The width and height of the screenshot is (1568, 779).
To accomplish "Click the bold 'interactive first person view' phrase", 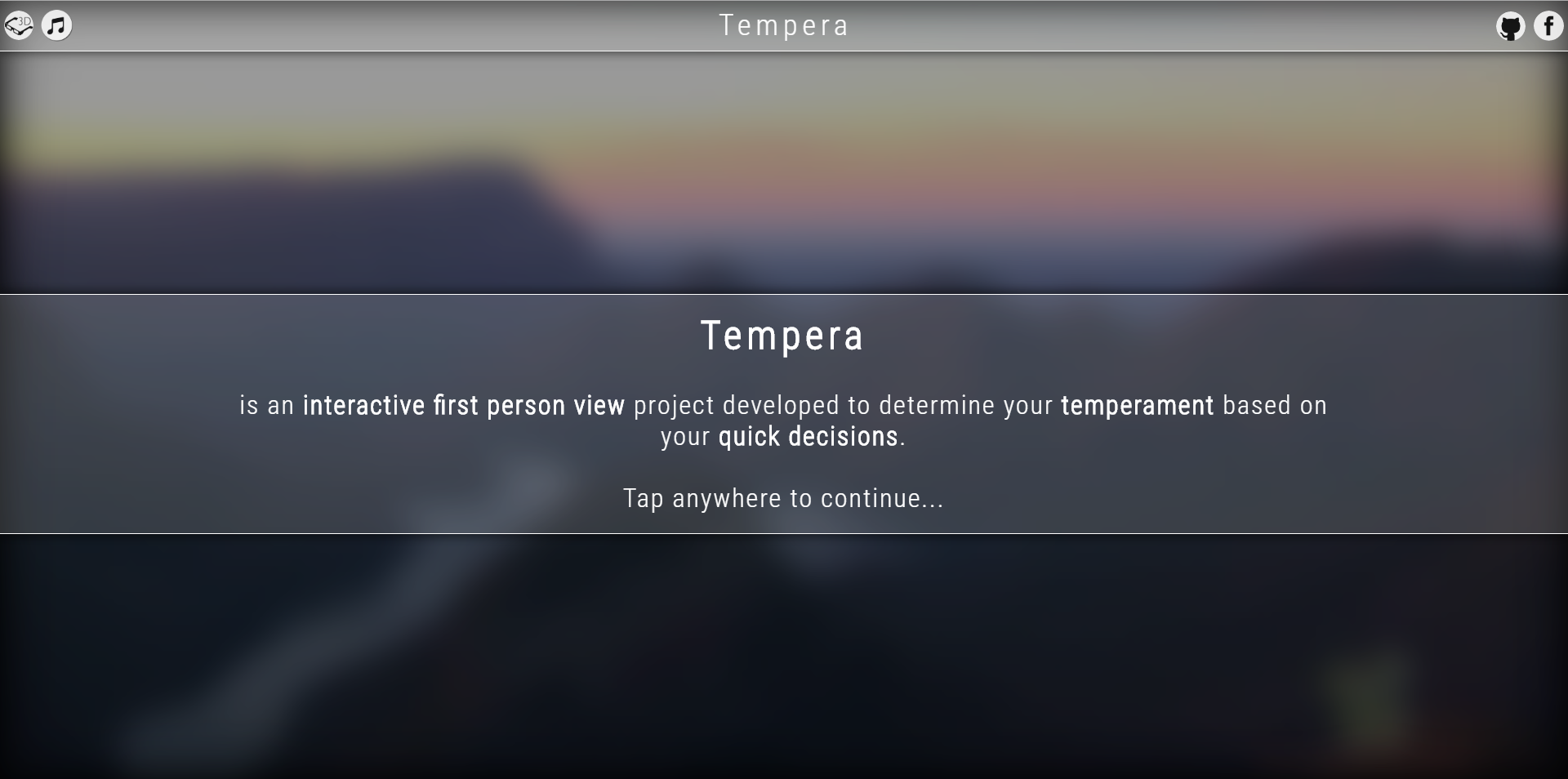I will [464, 406].
